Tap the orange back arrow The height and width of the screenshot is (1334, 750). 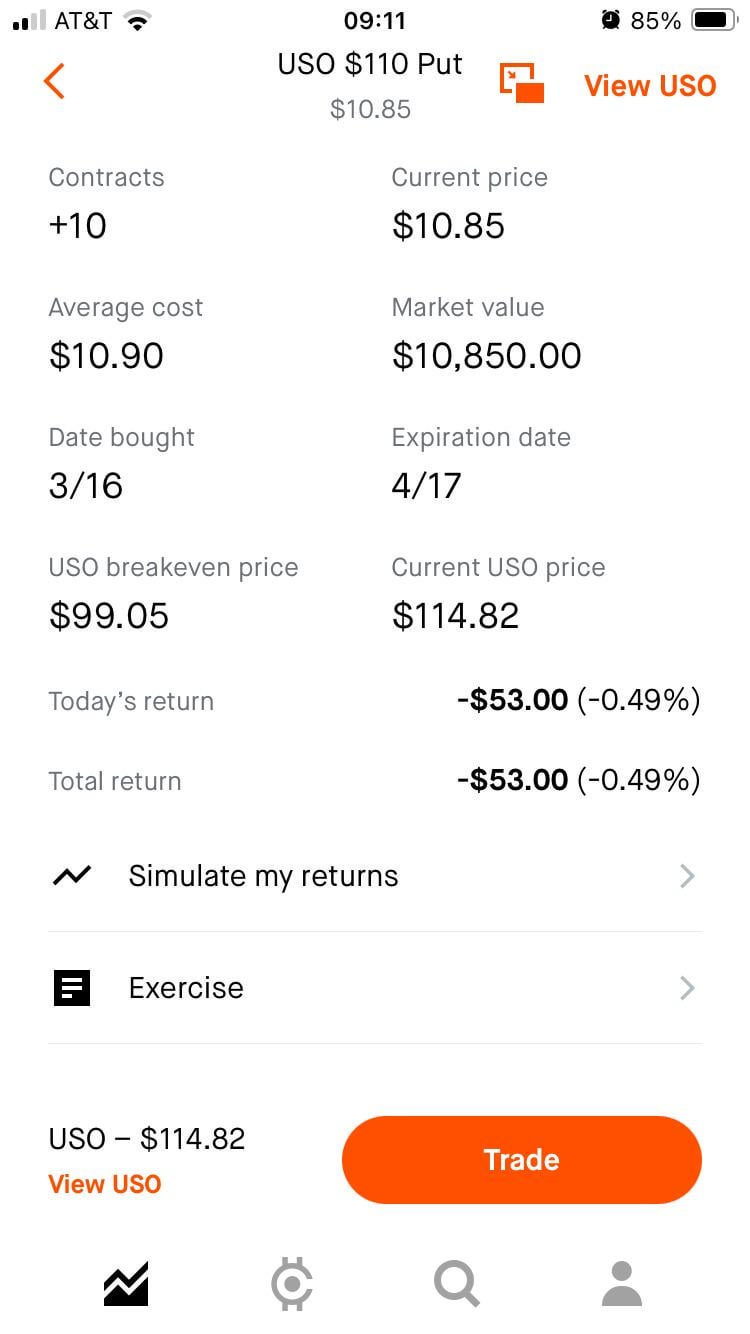[55, 81]
